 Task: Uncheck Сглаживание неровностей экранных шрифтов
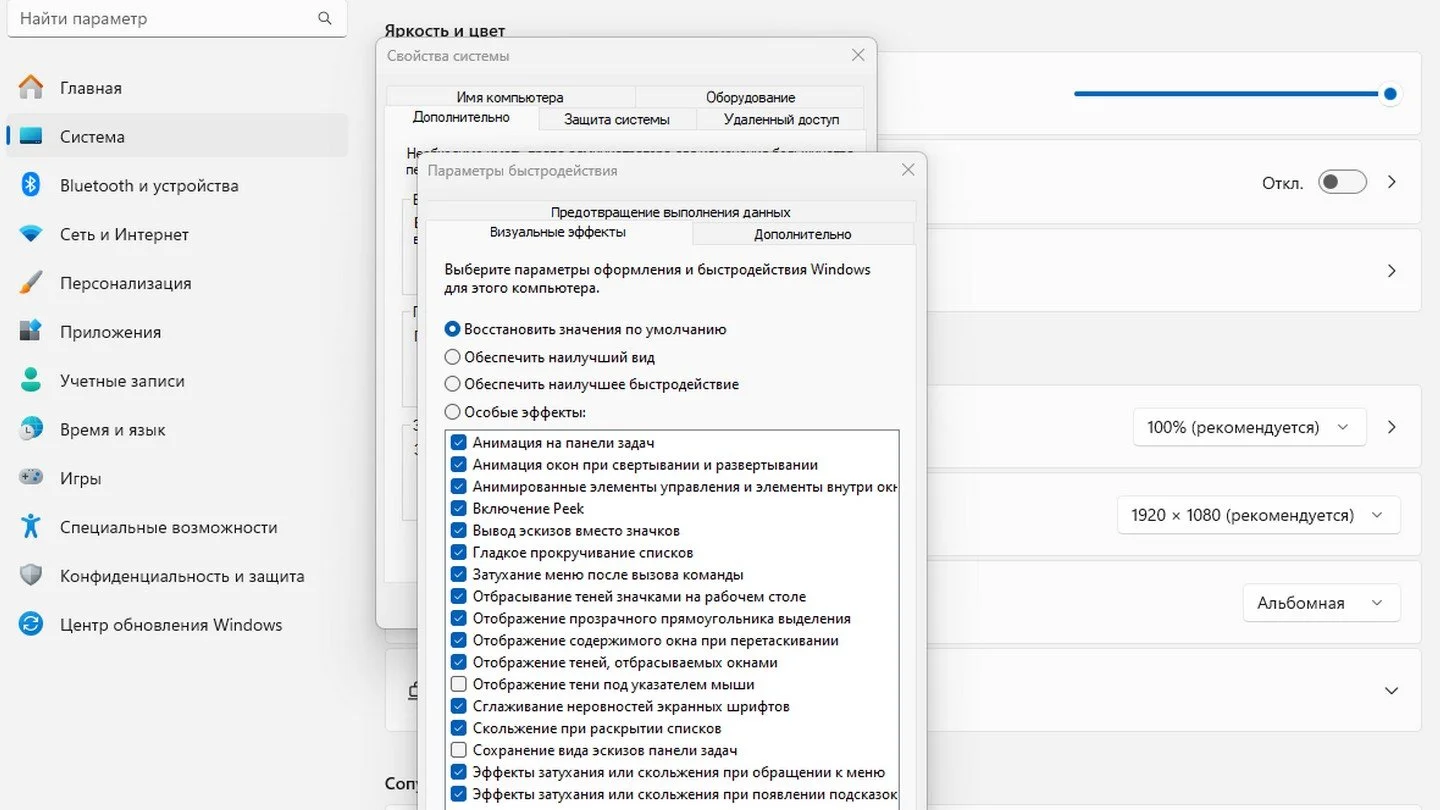pyautogui.click(x=458, y=706)
